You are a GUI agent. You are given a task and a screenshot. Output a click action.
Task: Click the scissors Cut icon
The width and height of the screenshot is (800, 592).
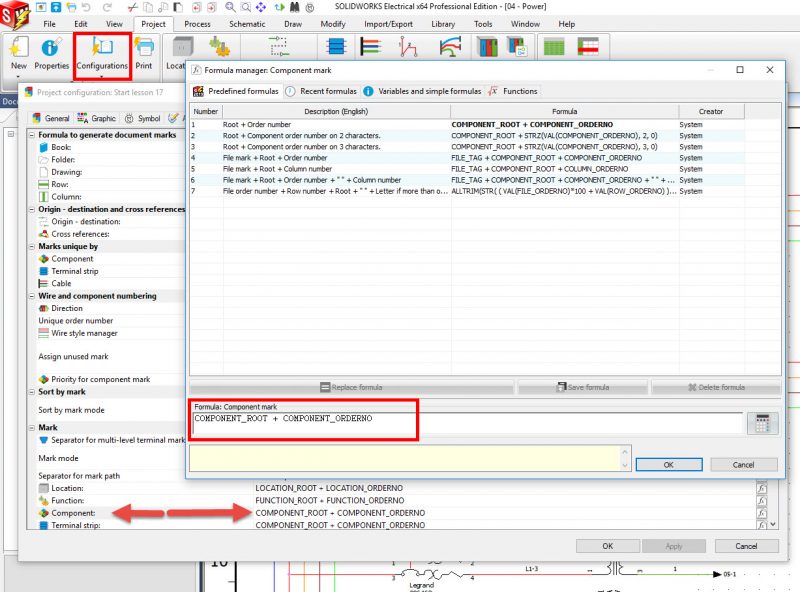pos(132,7)
